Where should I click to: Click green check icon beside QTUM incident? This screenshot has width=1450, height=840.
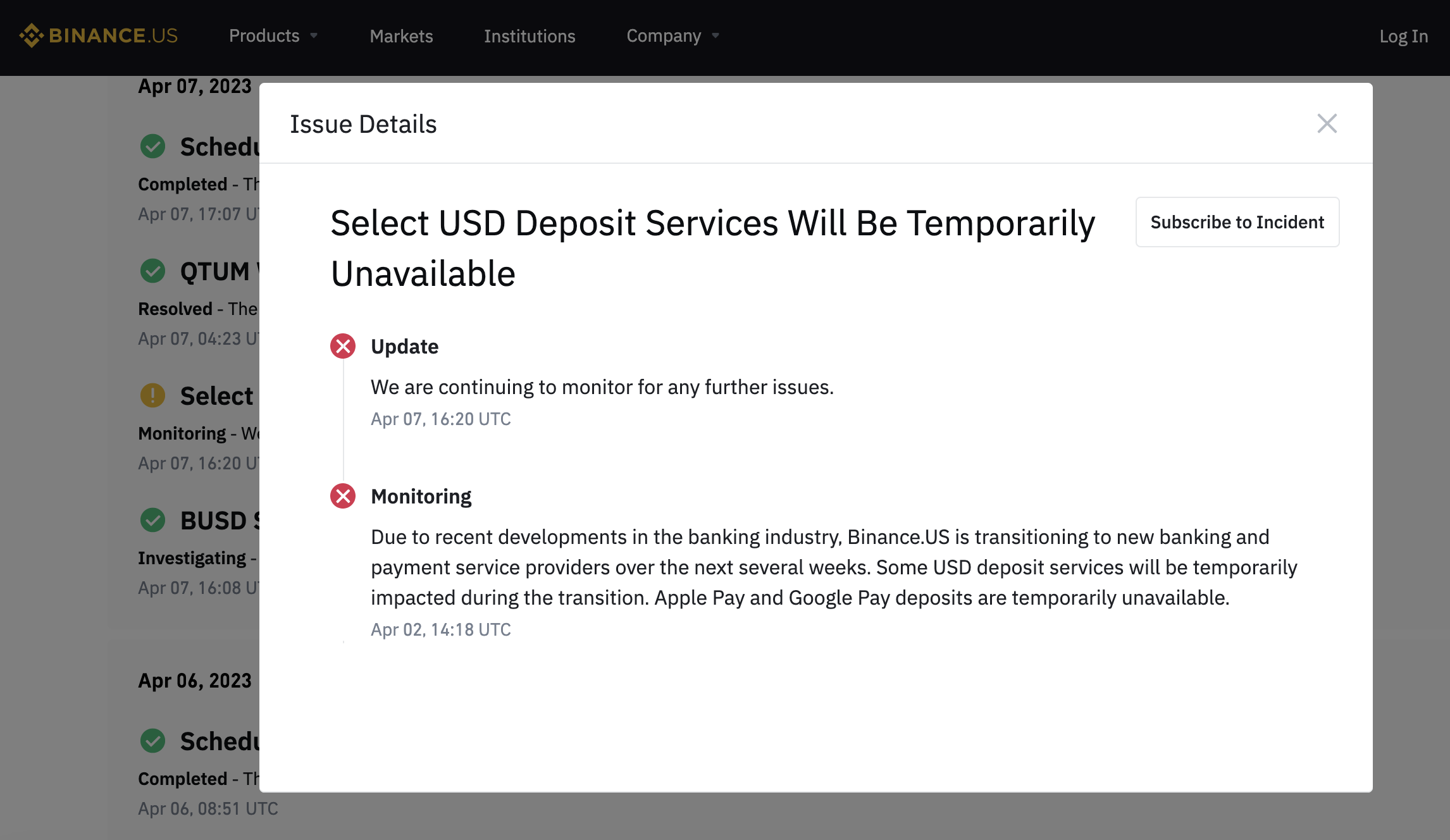click(x=152, y=271)
